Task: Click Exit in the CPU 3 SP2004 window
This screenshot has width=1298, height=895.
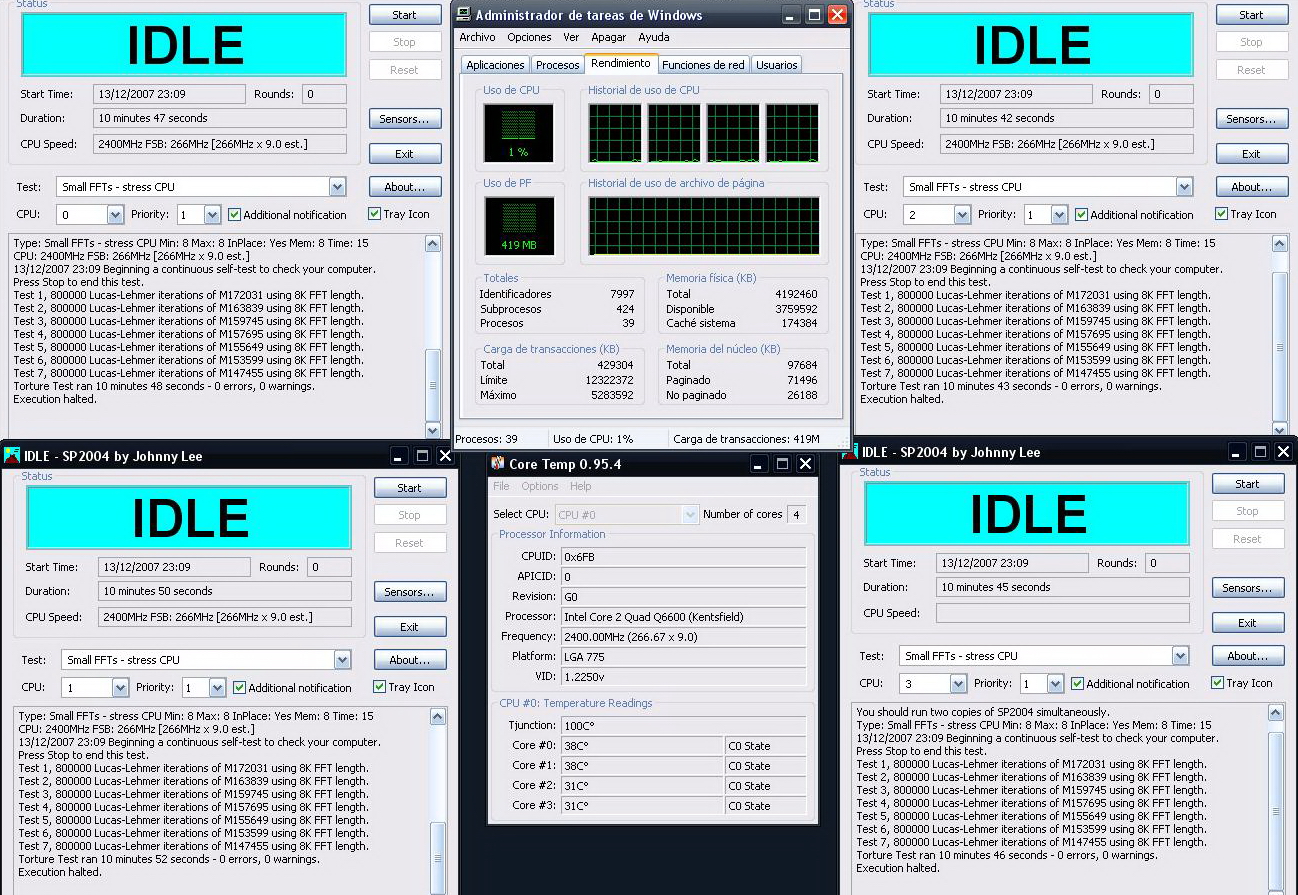Action: [1248, 623]
